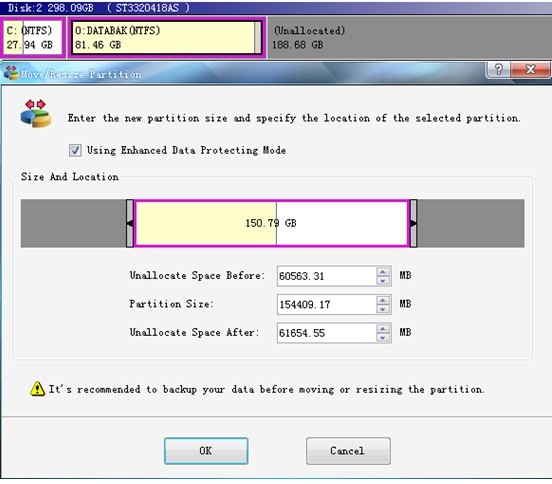The width and height of the screenshot is (552, 484).
Task: Click the backup recommendation warning text
Action: [x=266, y=389]
